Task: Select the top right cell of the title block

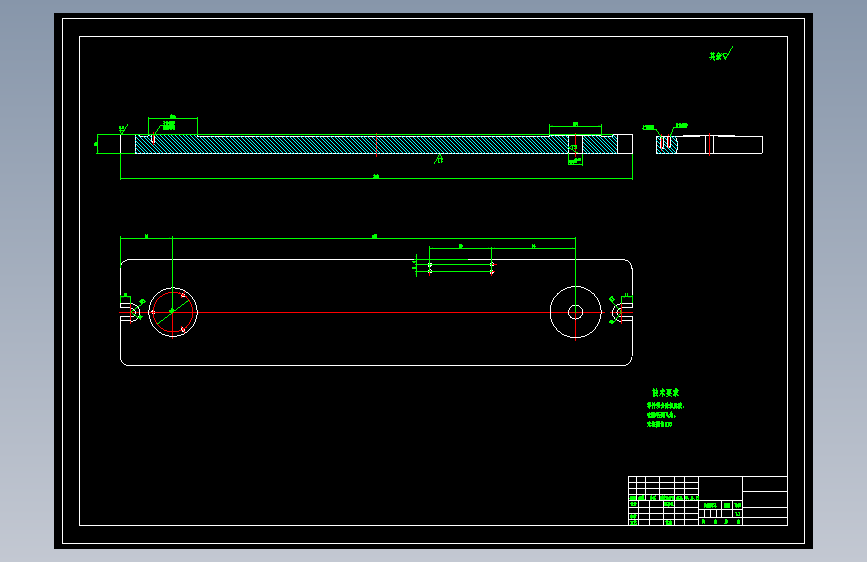Action: pyautogui.click(x=765, y=484)
